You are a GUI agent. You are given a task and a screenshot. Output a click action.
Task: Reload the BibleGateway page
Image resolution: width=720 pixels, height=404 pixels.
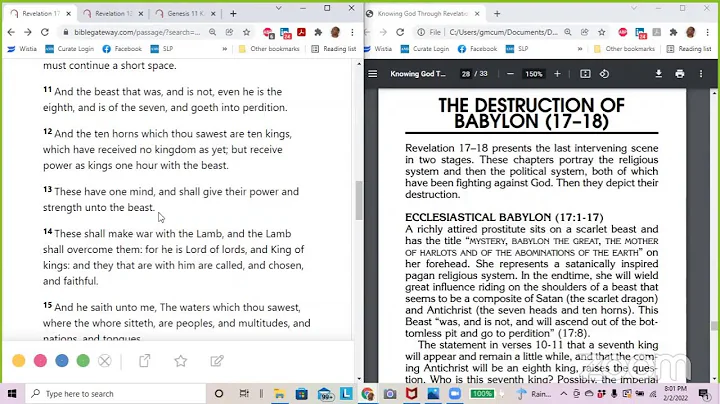[x=45, y=32]
